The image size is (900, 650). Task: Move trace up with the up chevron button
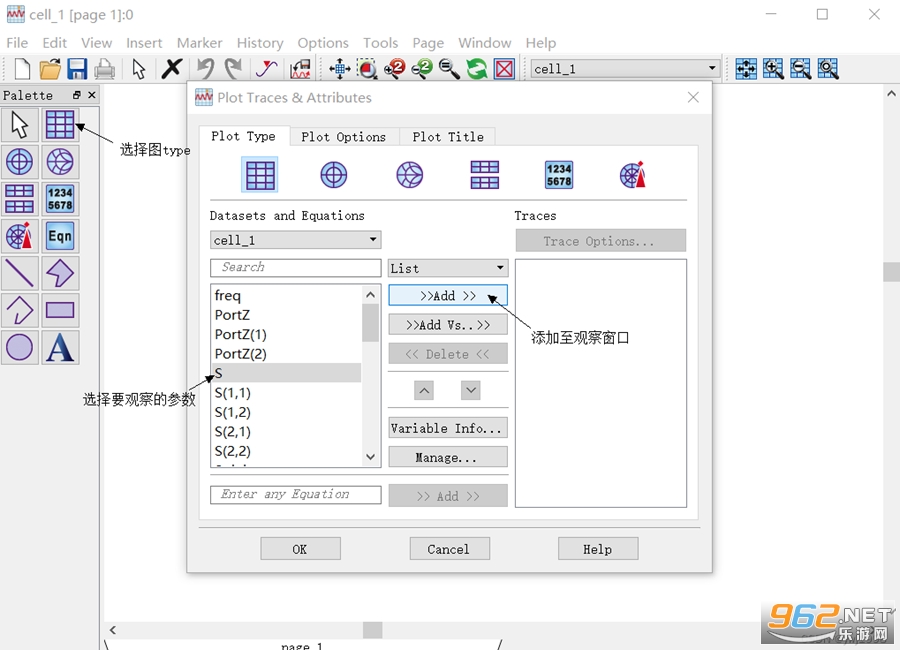tap(424, 390)
